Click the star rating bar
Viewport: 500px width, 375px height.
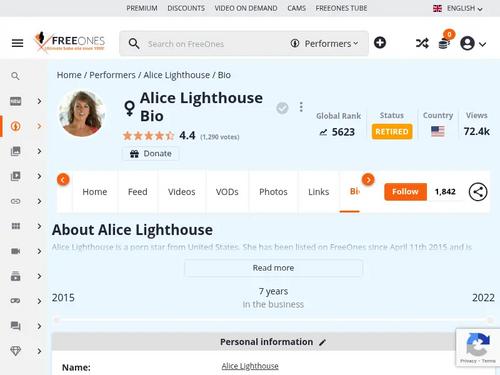[x=148, y=136]
